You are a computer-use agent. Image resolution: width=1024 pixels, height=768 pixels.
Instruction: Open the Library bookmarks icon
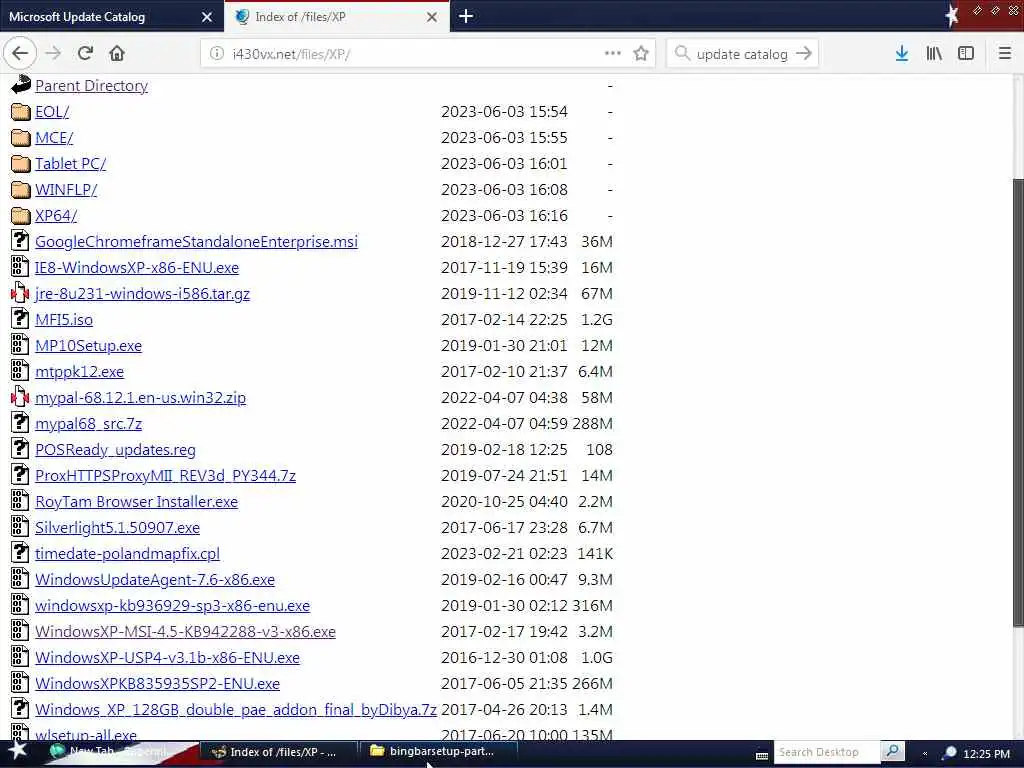(x=934, y=54)
